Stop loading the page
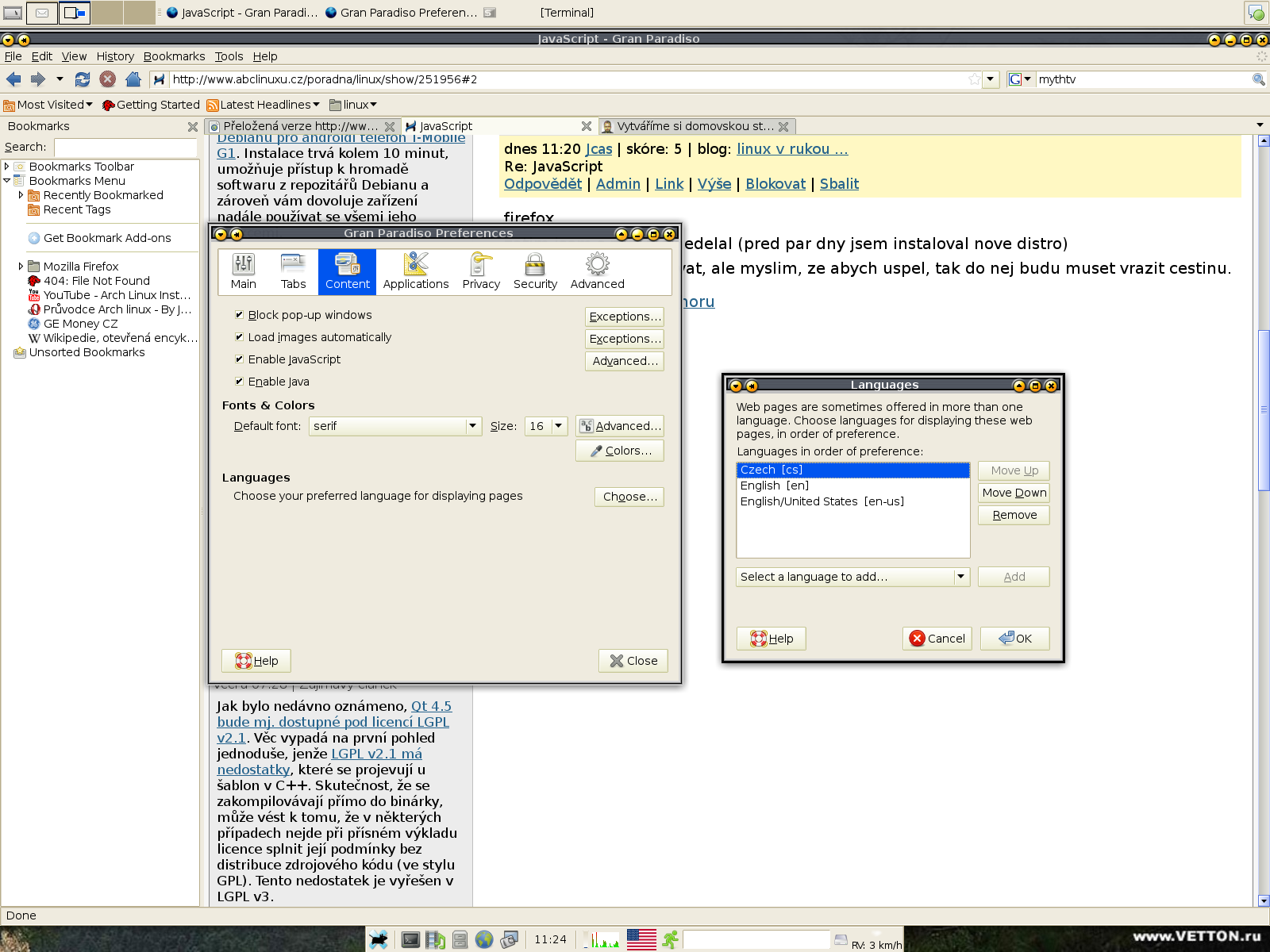1270x952 pixels. point(108,79)
